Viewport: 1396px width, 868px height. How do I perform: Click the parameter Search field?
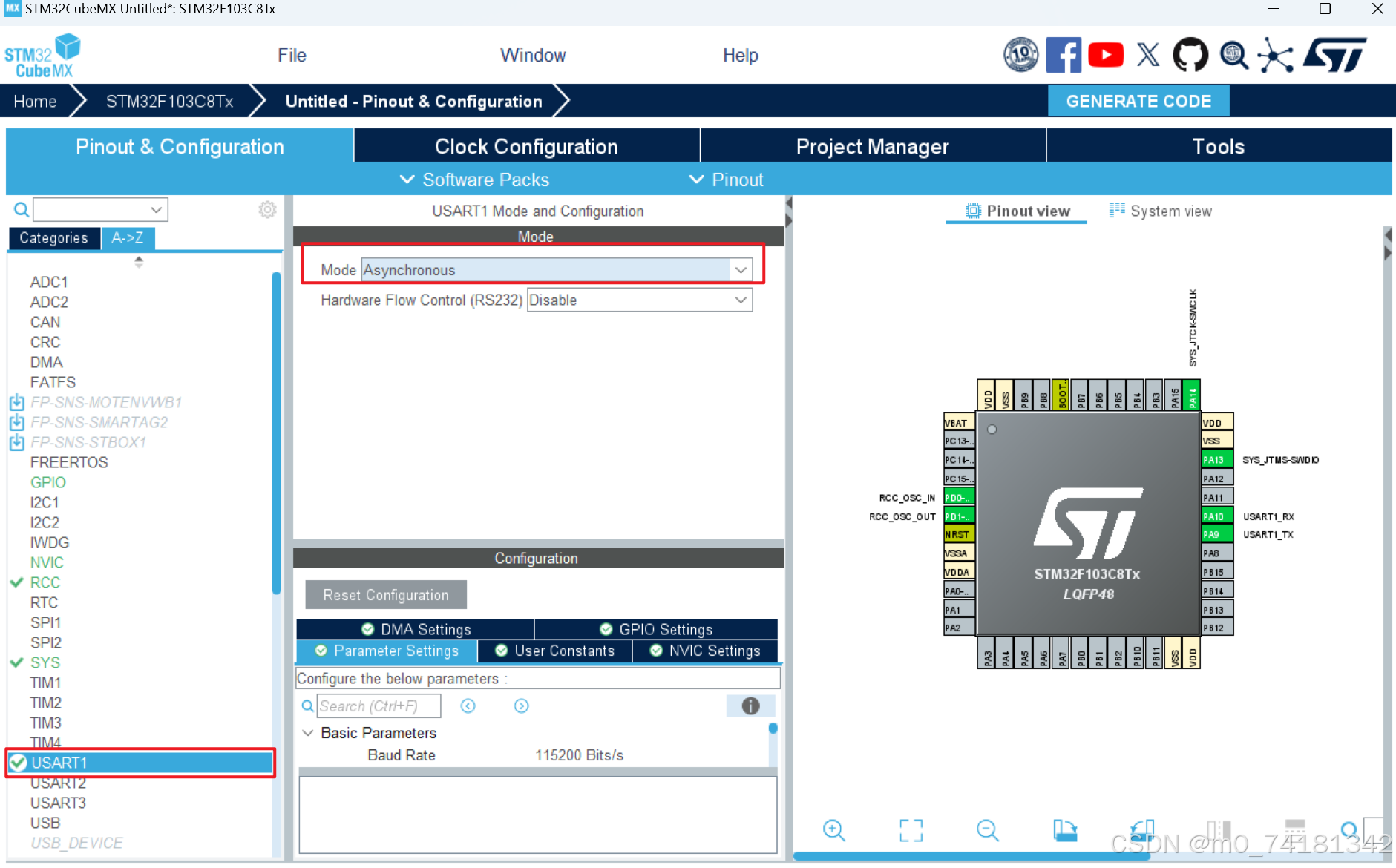379,706
